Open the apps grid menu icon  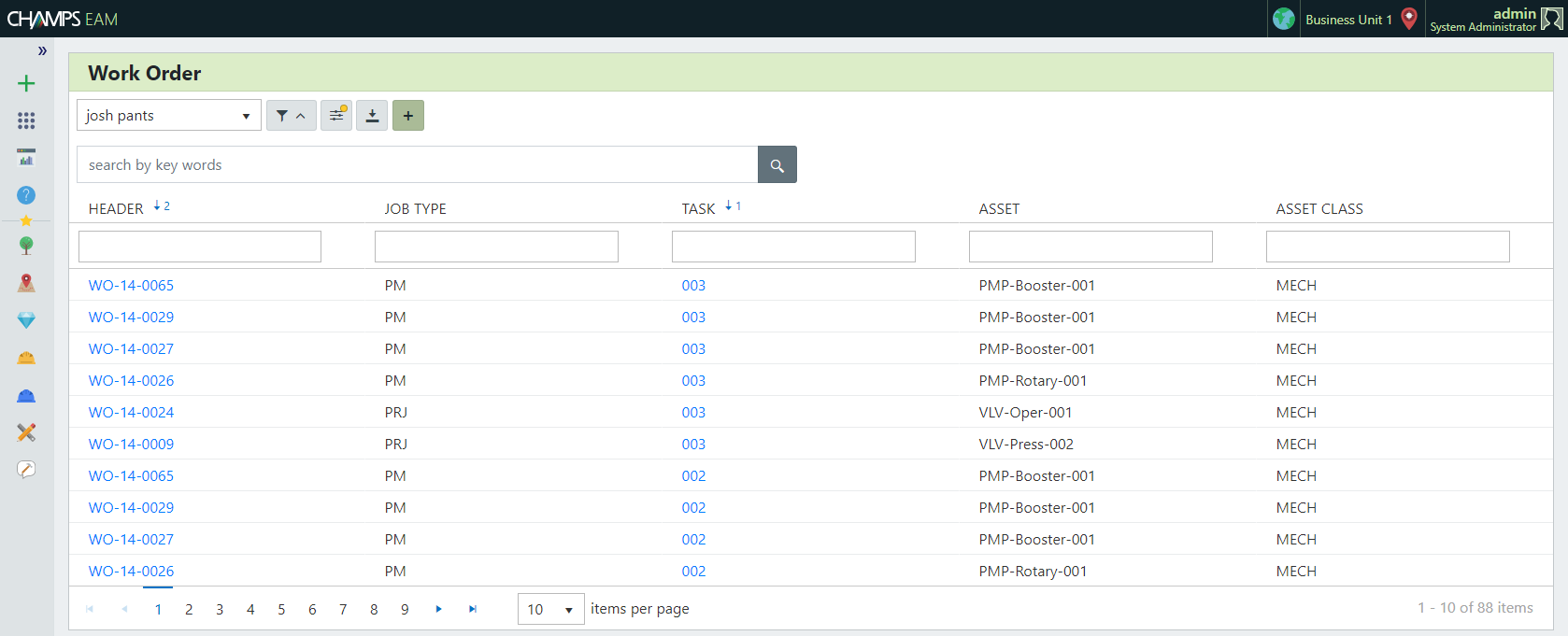click(x=26, y=120)
